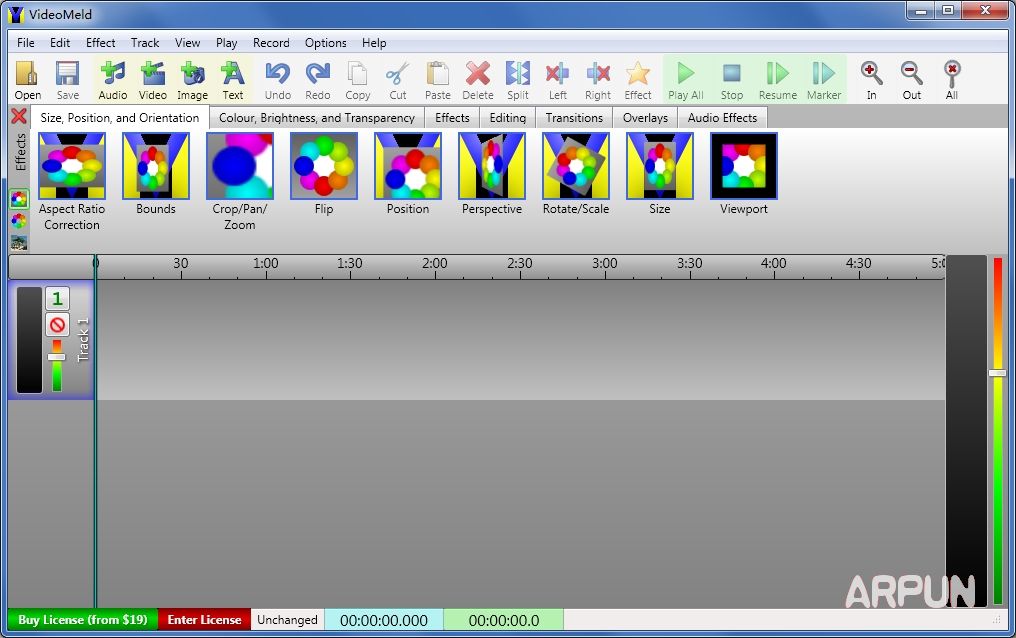Add a Text item from toolbar

click(x=232, y=79)
